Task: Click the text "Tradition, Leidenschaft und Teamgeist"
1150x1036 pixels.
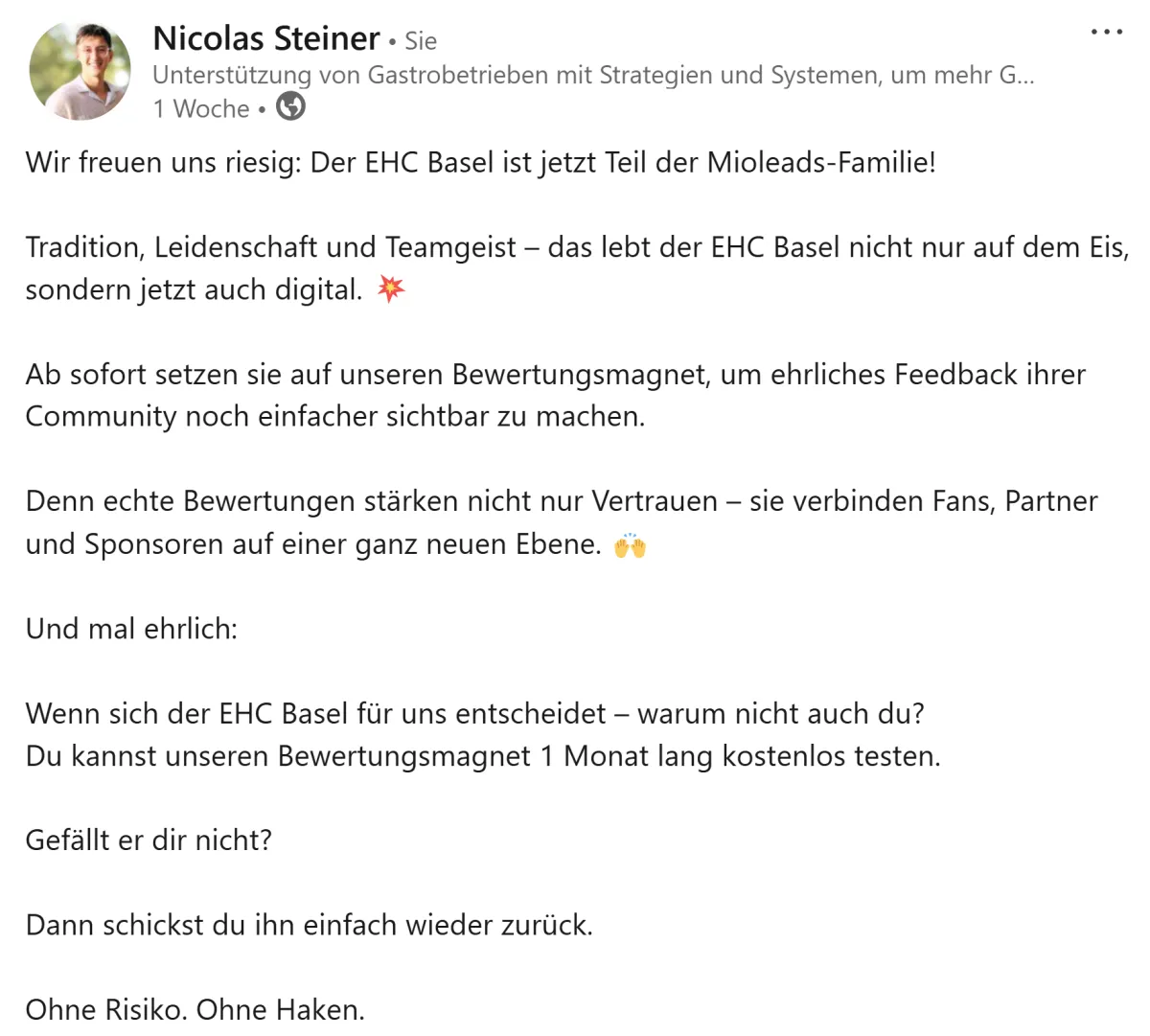Action: 271,247
